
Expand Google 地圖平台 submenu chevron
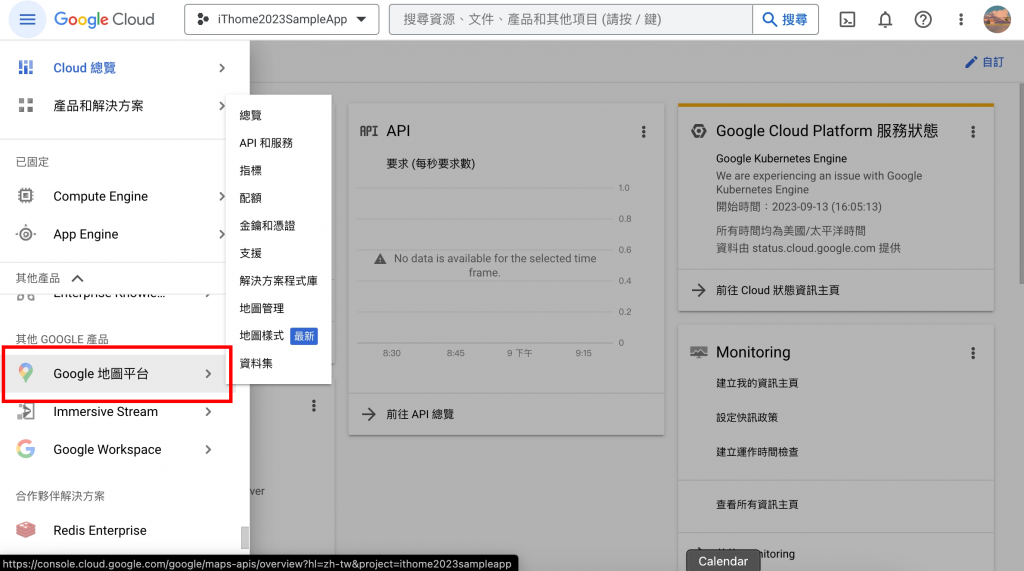[x=208, y=374]
